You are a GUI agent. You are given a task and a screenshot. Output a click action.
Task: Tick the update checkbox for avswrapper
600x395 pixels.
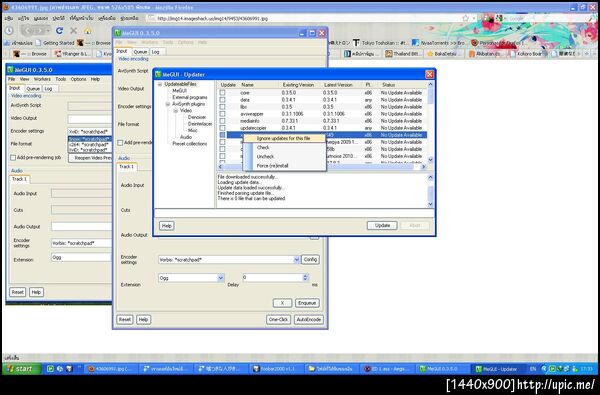coord(222,114)
